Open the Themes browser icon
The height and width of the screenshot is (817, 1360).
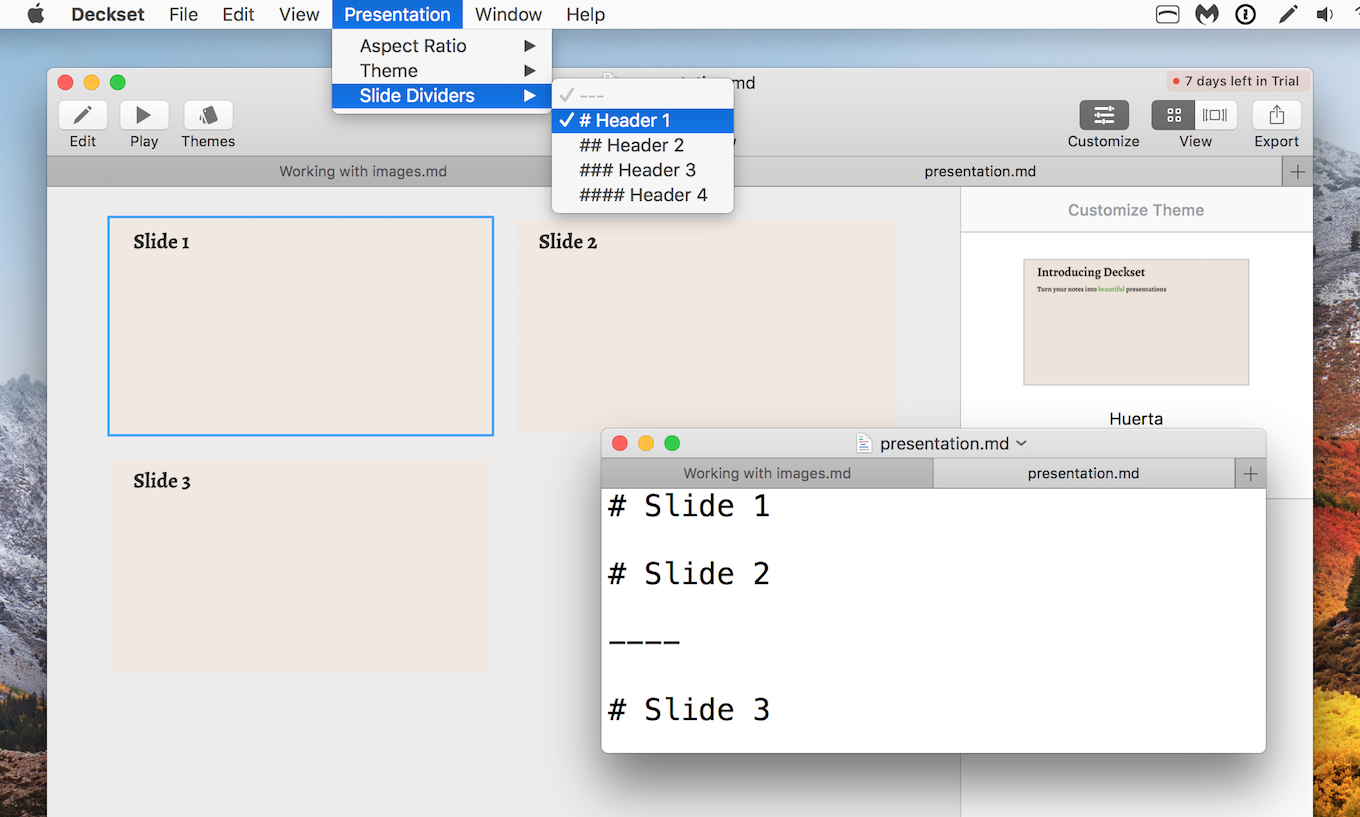(207, 115)
